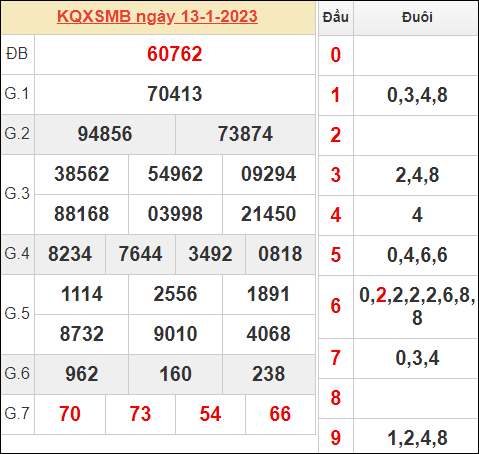The width and height of the screenshot is (479, 454).
Task: Select G.4 number 7644
Action: (140, 254)
